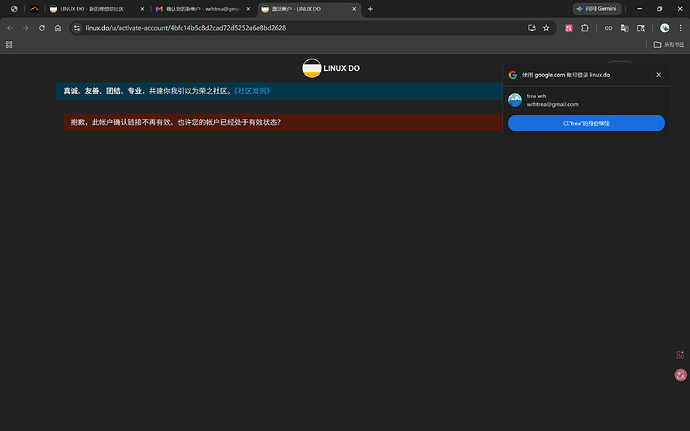
Task: Open the browser home page
Action: pyautogui.click(x=58, y=28)
